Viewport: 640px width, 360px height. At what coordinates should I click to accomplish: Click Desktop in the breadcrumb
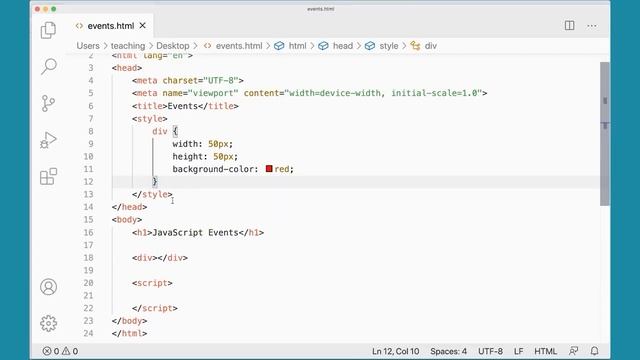pyautogui.click(x=173, y=46)
